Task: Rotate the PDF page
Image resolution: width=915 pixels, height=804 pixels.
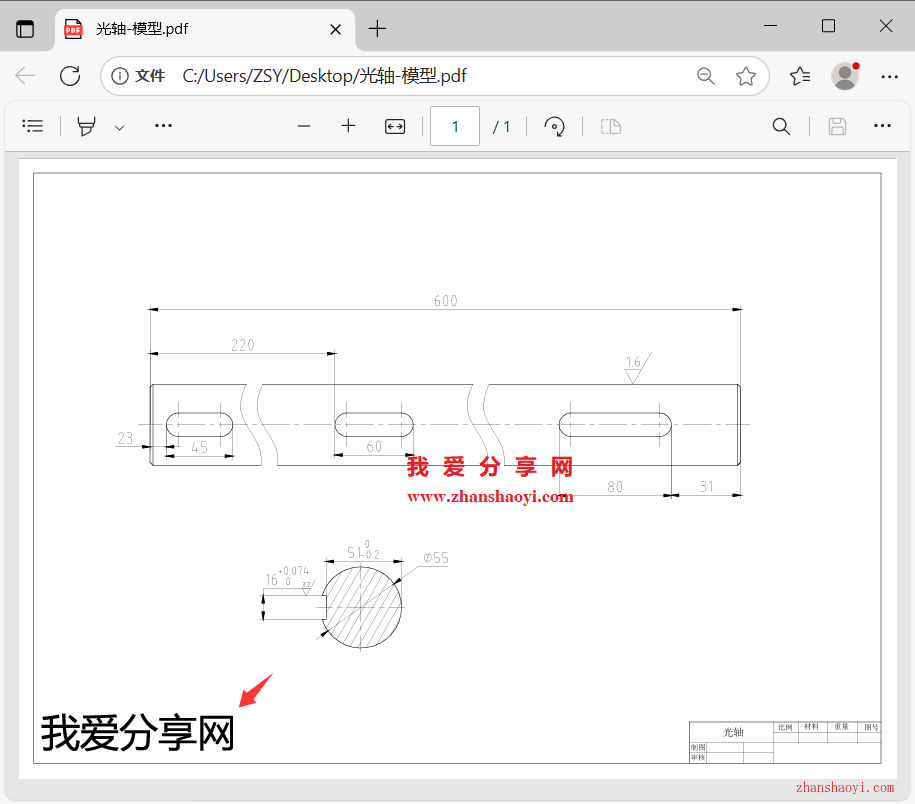Action: click(554, 126)
